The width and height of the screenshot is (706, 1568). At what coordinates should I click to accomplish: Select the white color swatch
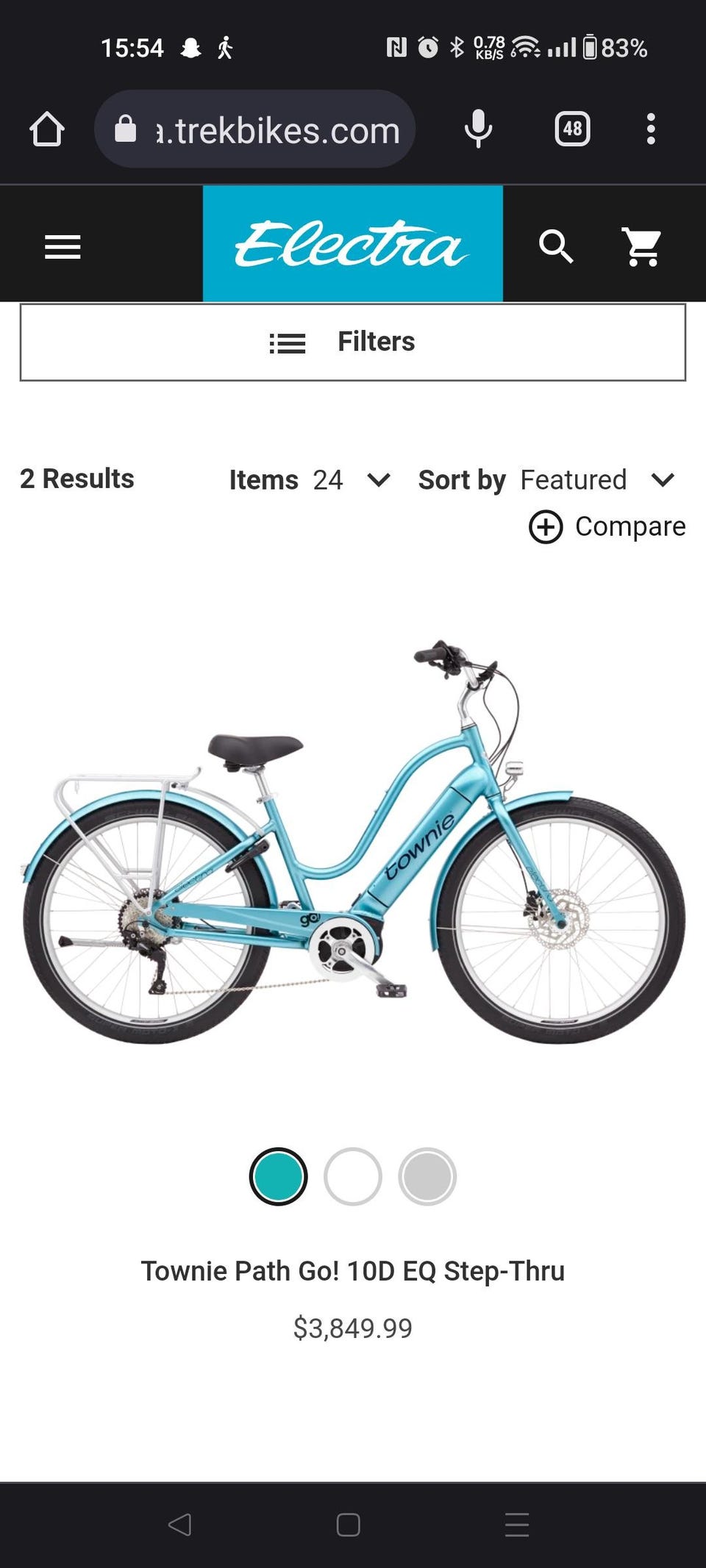pos(353,1176)
